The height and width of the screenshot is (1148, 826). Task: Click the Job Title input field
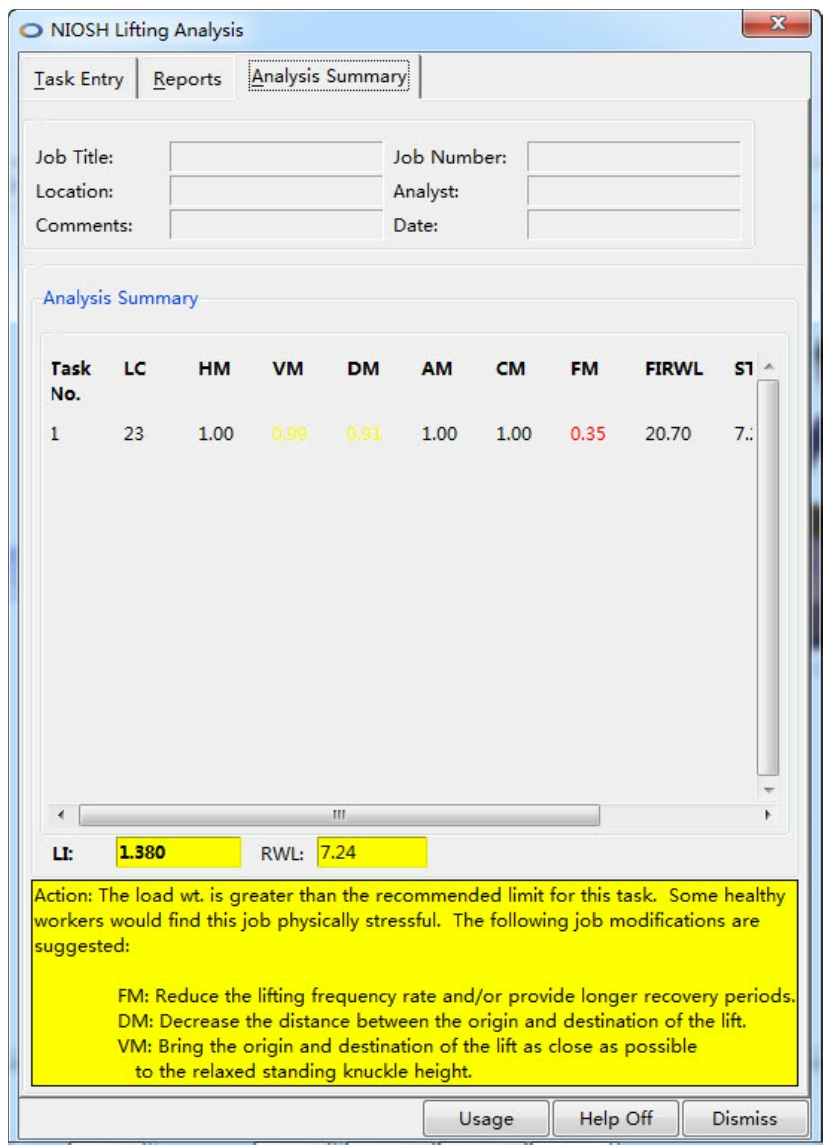coord(276,157)
